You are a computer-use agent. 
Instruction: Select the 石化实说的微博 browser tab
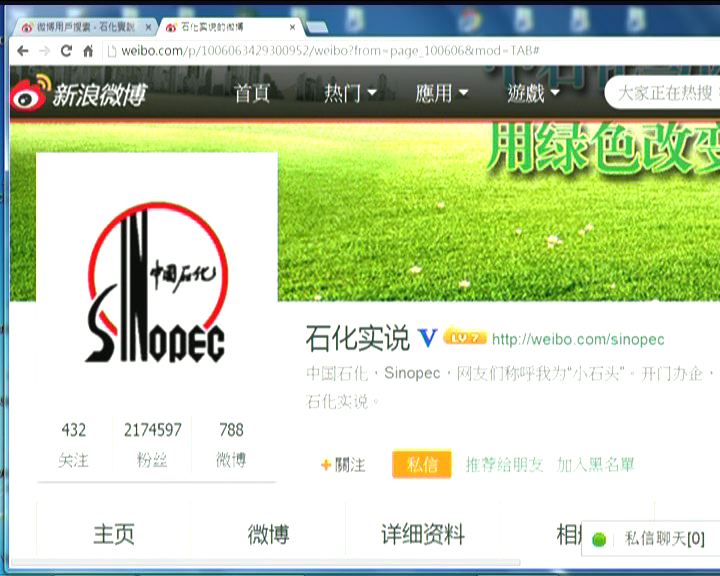(x=230, y=27)
